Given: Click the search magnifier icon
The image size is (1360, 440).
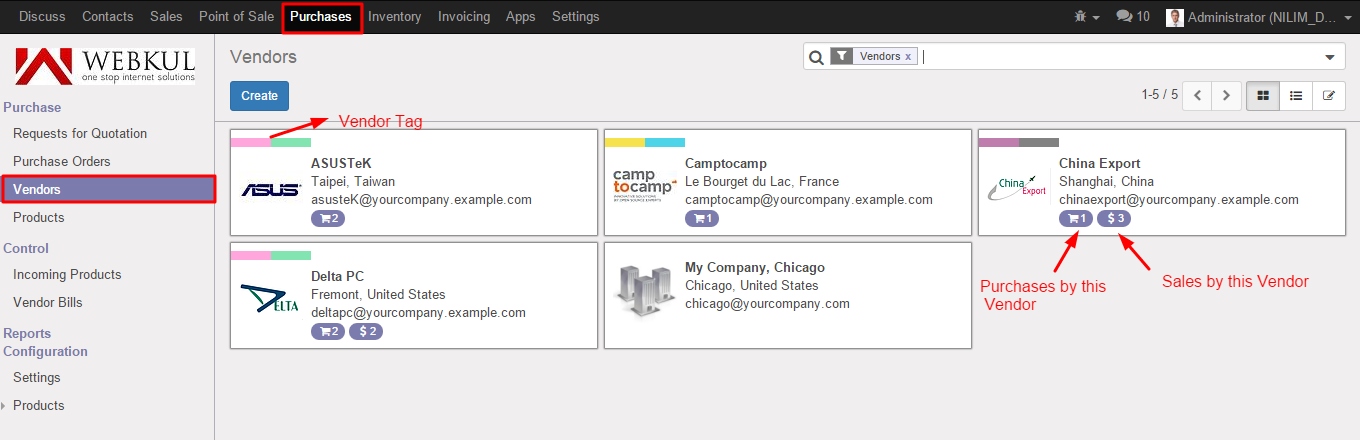Looking at the screenshot, I should click(x=816, y=57).
